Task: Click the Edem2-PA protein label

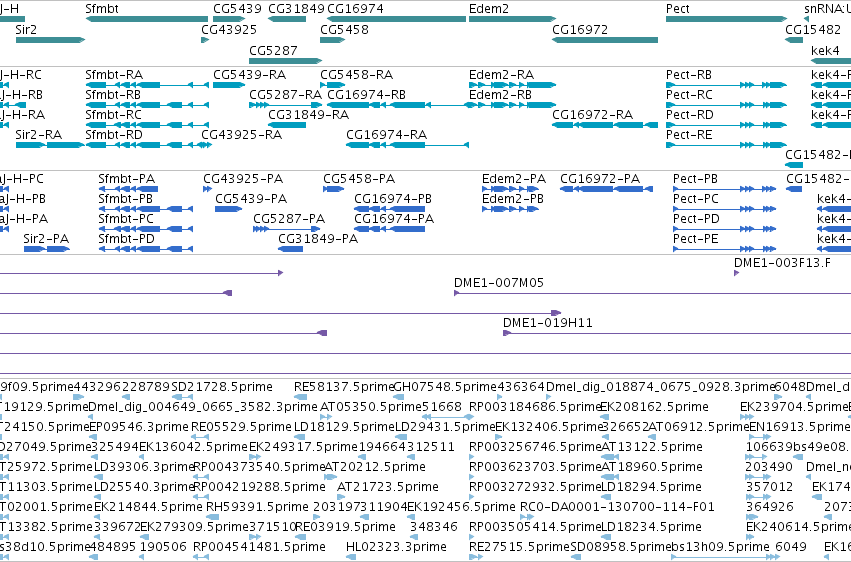Action: [514, 178]
